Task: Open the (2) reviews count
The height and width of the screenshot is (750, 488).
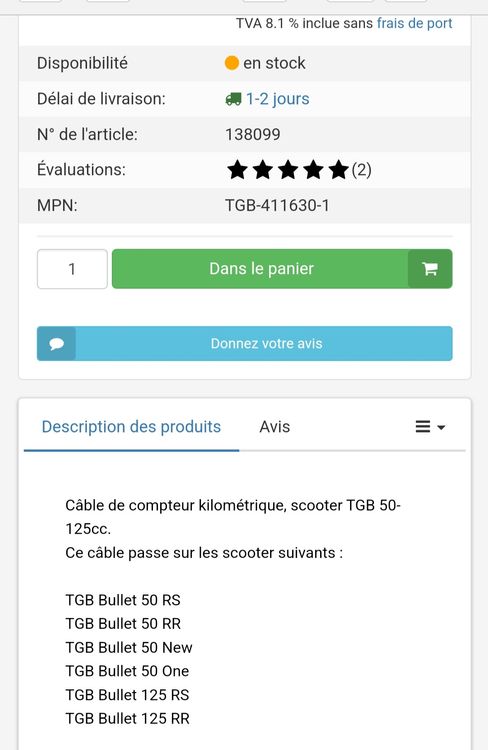Action: [x=362, y=170]
